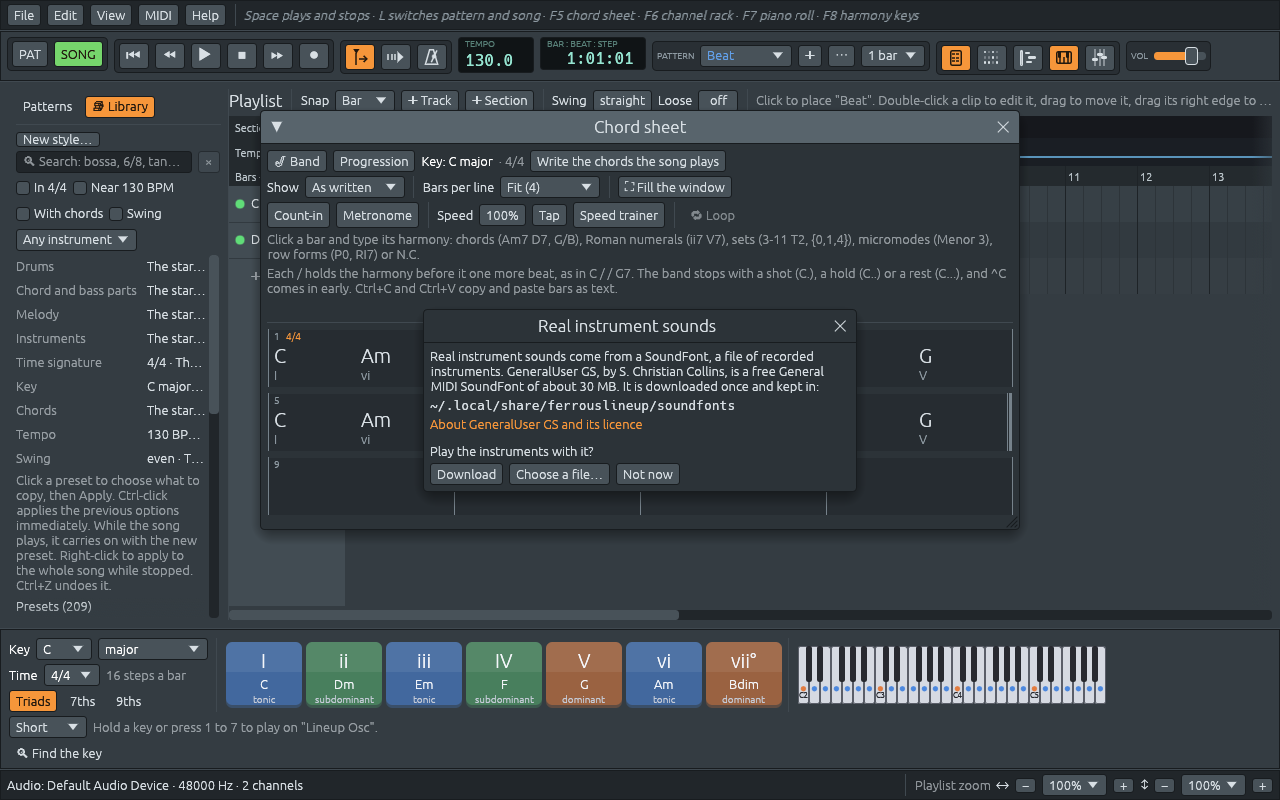
Task: Stop playback with the stop button
Action: (241, 56)
